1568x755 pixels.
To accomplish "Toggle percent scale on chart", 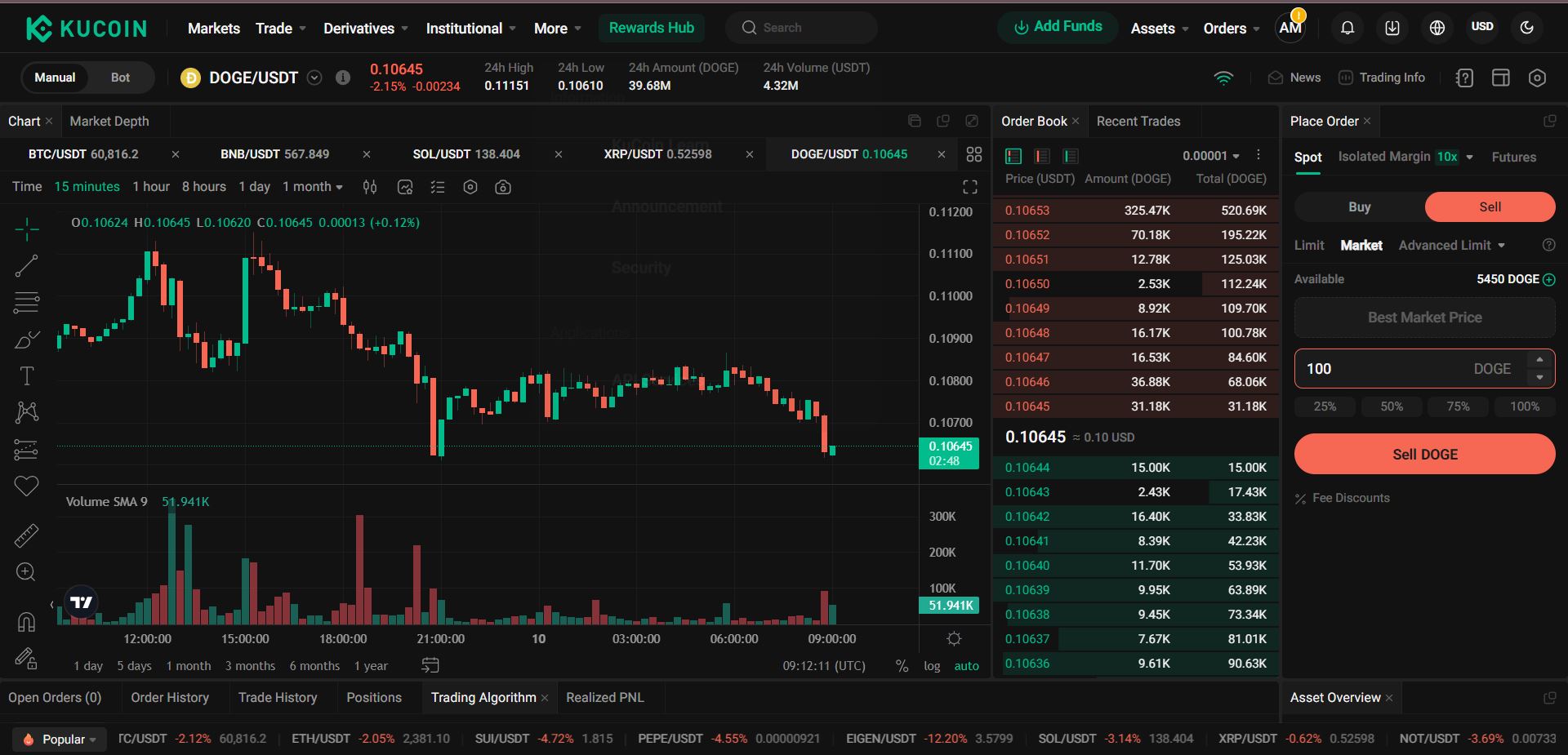I will [x=902, y=666].
